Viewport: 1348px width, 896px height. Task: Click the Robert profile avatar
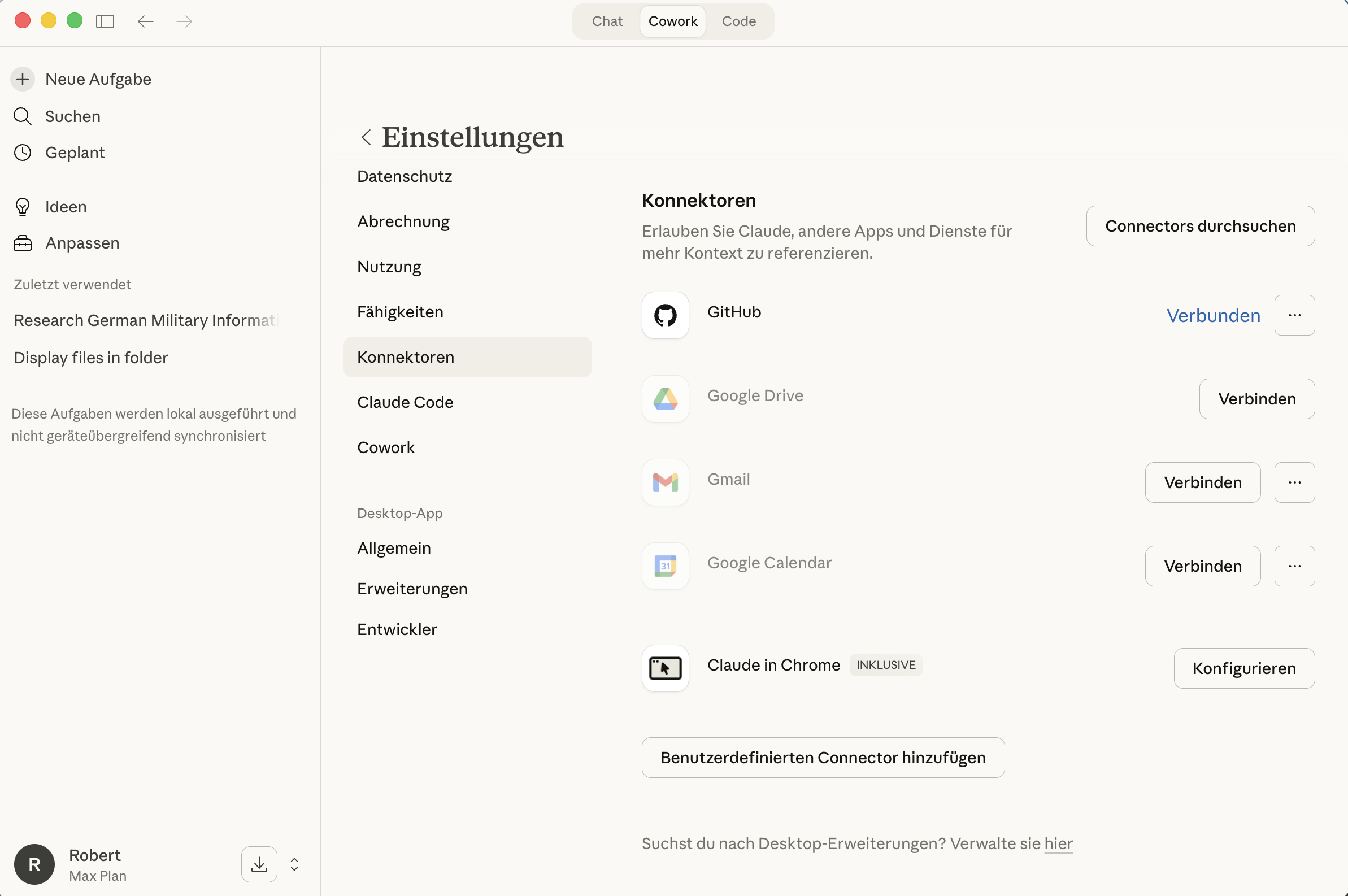(34, 864)
